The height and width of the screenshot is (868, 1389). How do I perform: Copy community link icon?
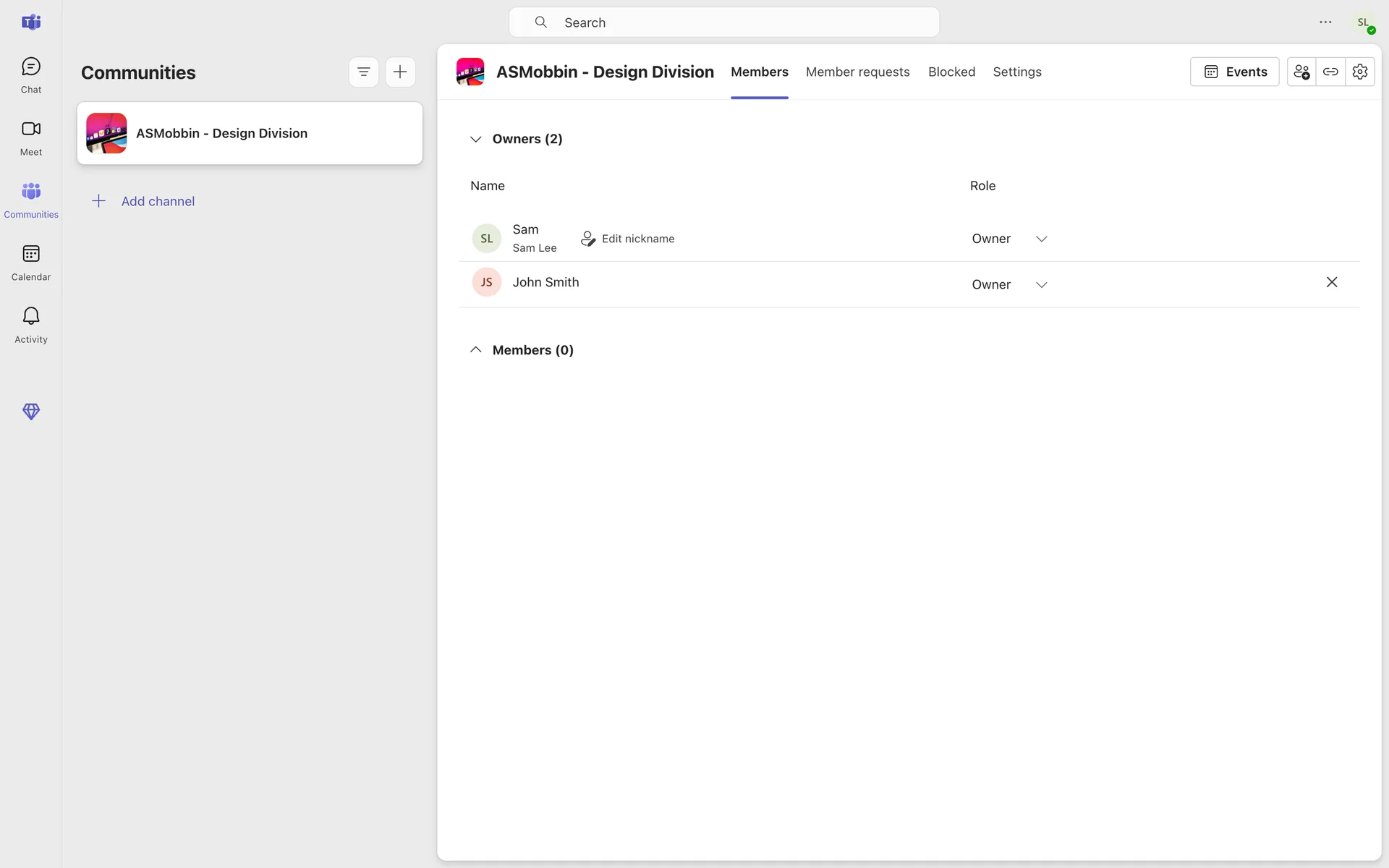click(x=1330, y=72)
